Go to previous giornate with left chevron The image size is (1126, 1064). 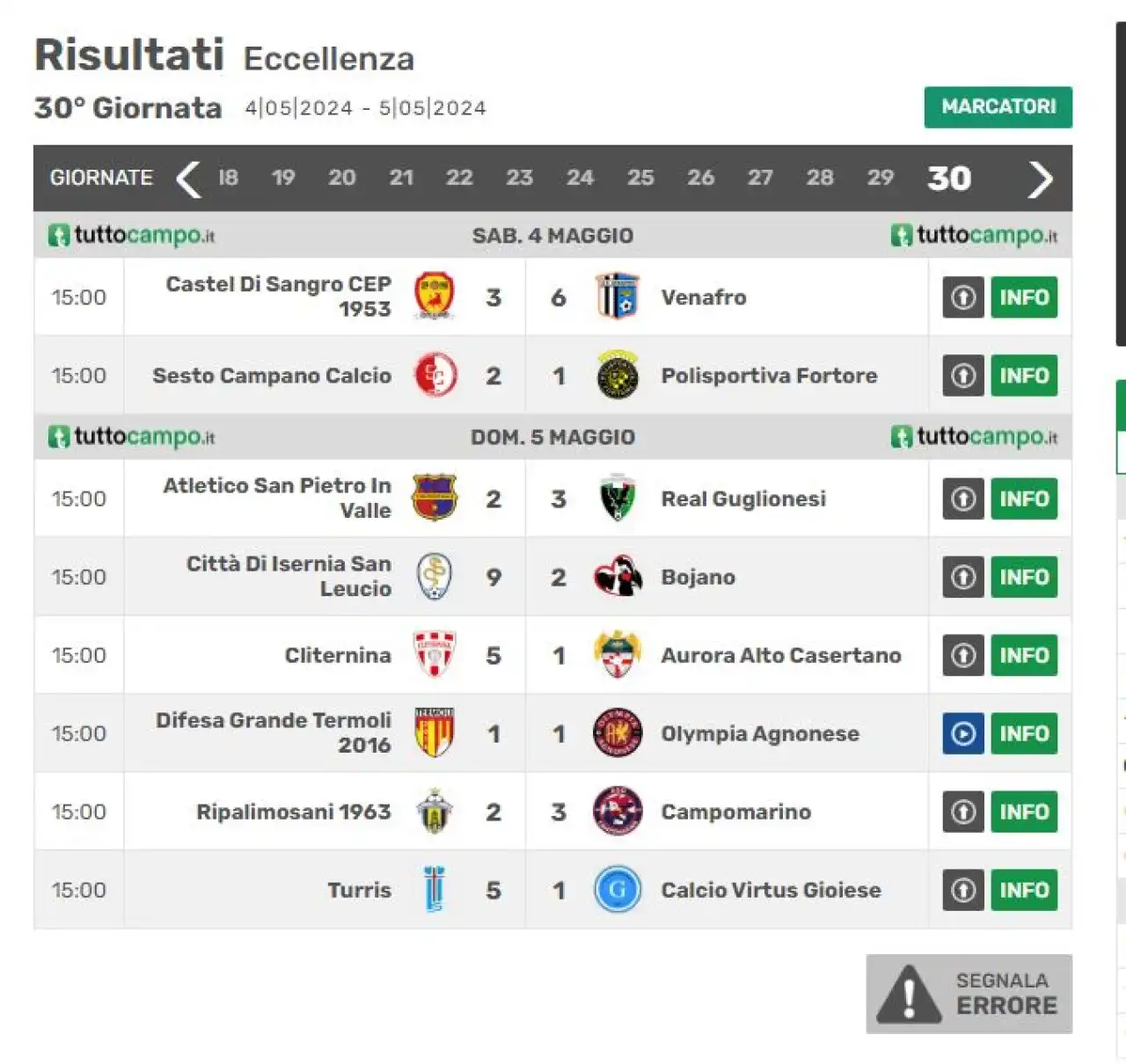(188, 179)
